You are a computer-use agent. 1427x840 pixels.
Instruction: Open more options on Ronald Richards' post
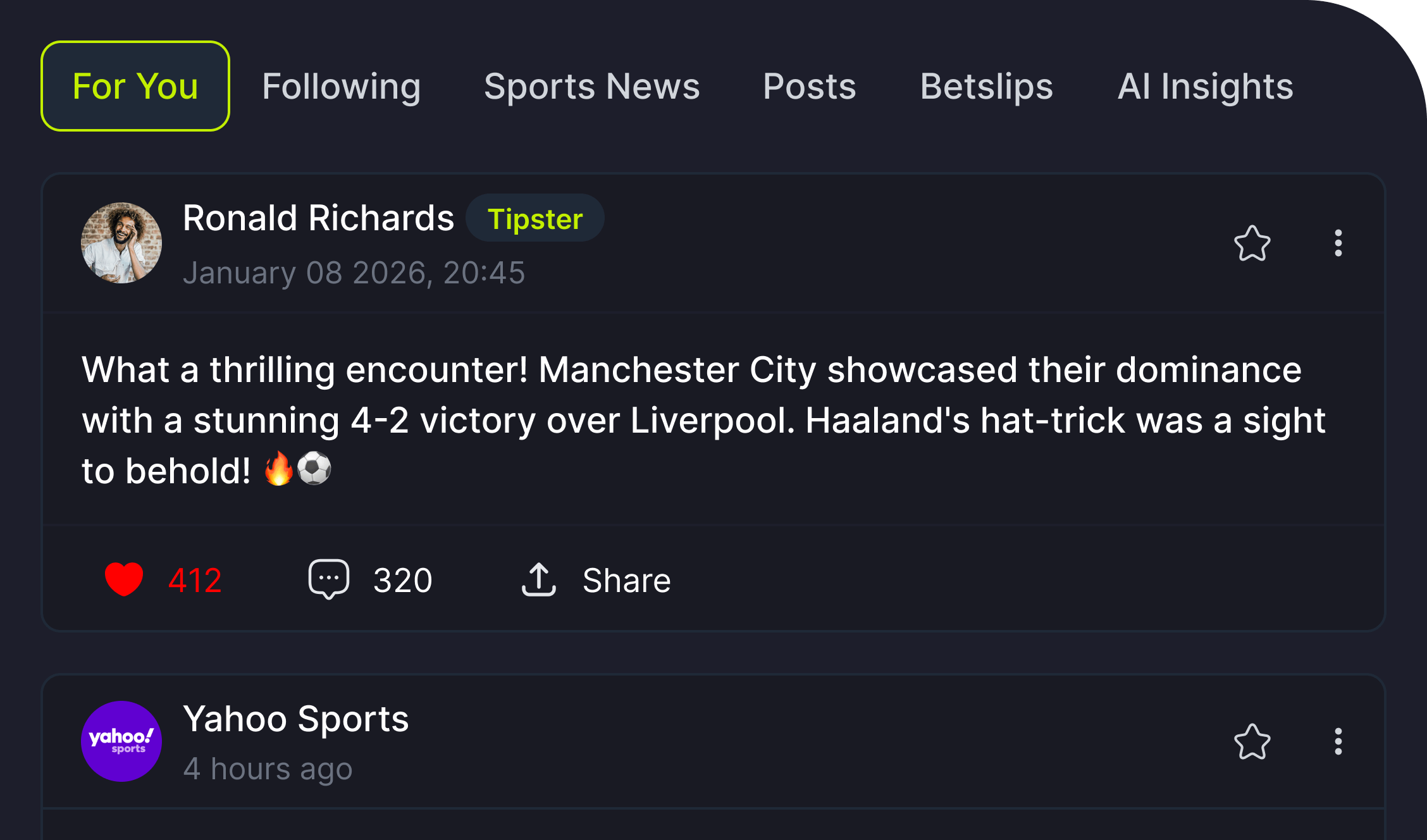(x=1338, y=244)
